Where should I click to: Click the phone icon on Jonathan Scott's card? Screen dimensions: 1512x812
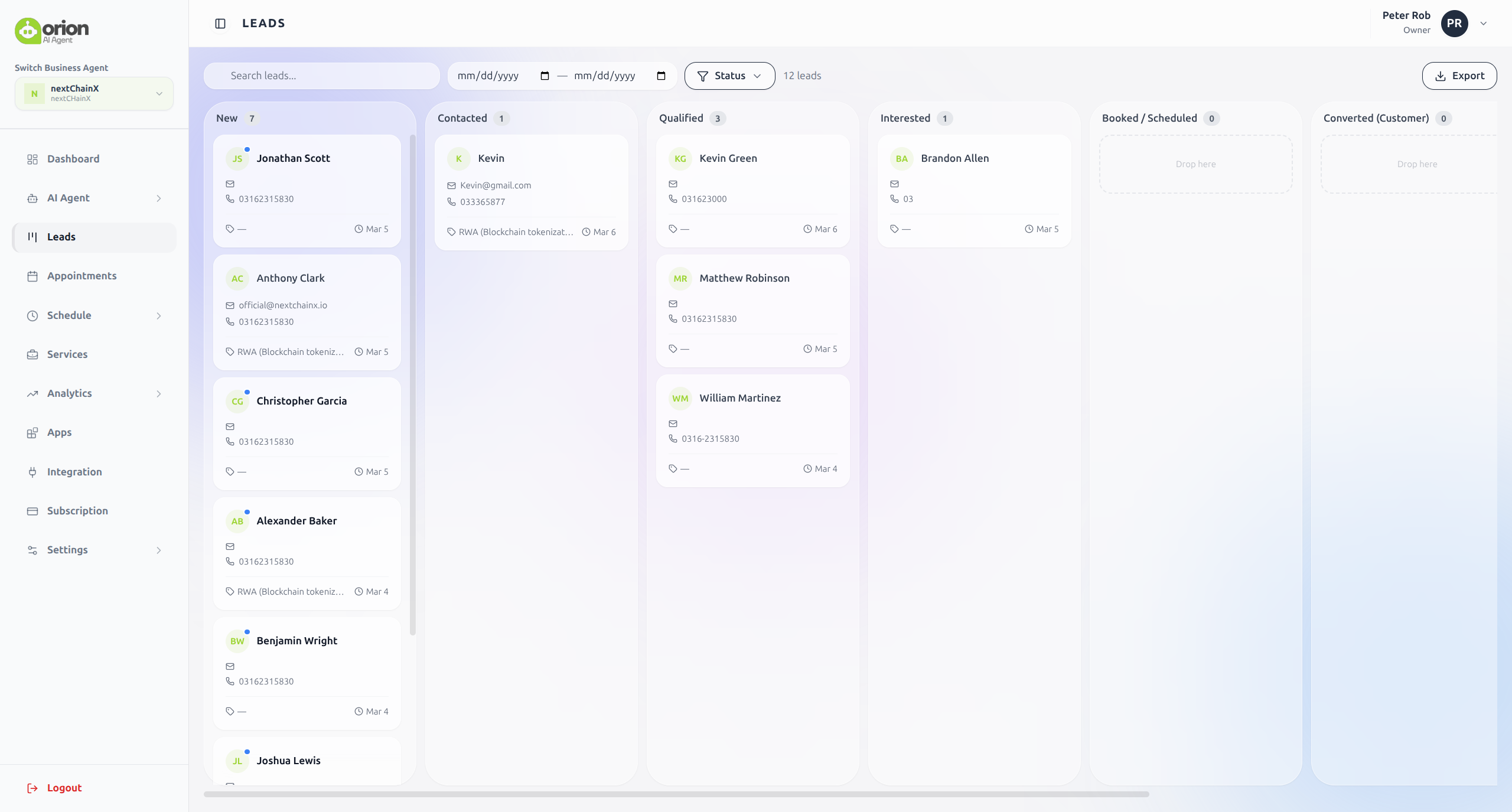[230, 199]
